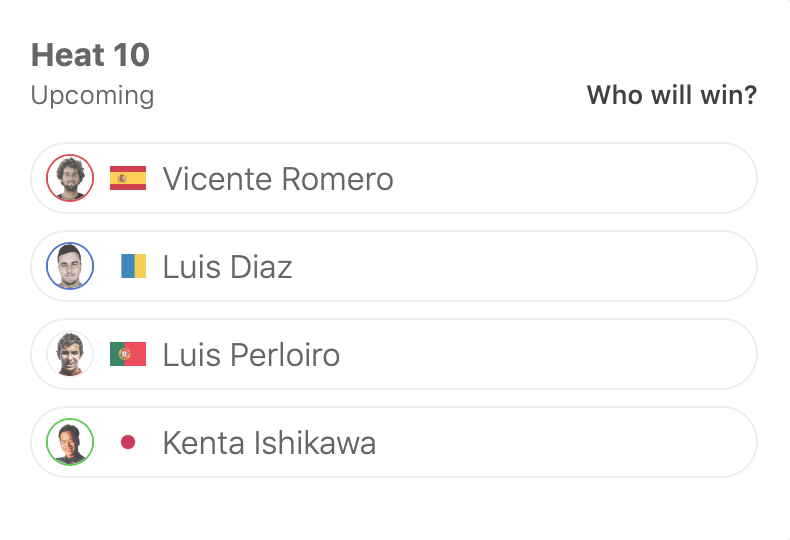This screenshot has width=790, height=540.
Task: Click the "Who will win?" prompt
Action: coord(671,96)
